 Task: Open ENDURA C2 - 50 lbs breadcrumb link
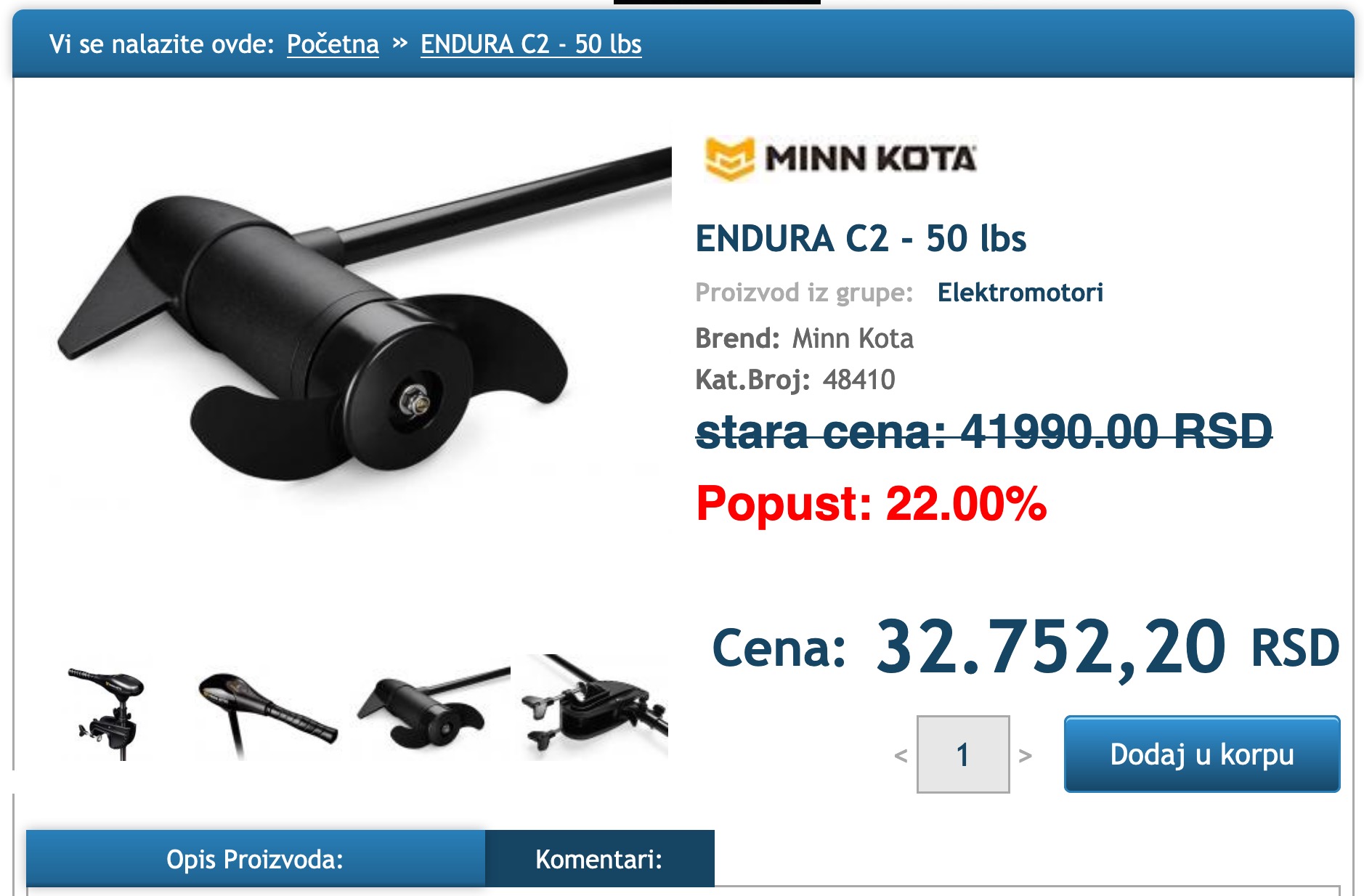point(531,44)
